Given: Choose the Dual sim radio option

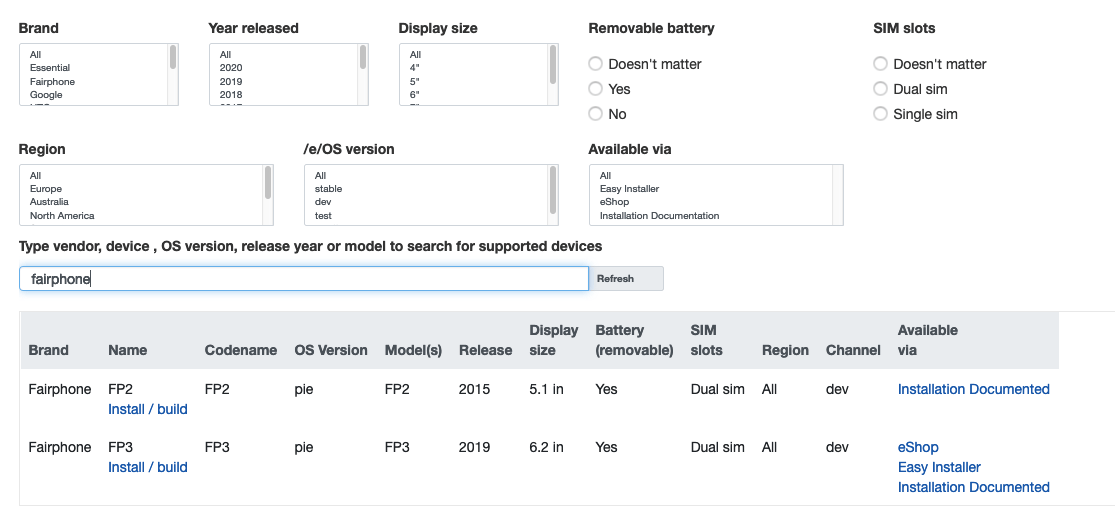Looking at the screenshot, I should (880, 89).
